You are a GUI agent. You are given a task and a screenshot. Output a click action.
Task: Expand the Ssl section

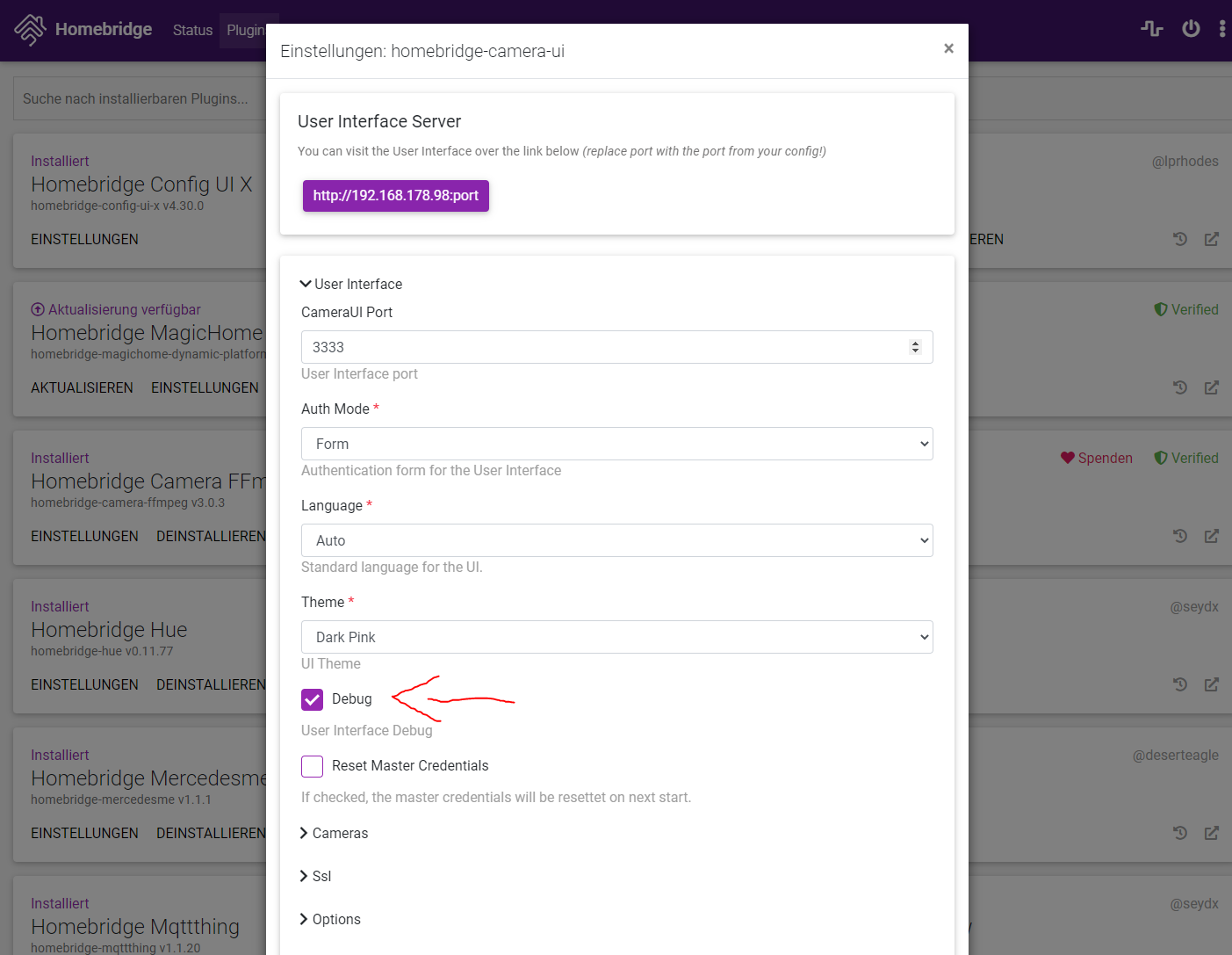click(315, 876)
